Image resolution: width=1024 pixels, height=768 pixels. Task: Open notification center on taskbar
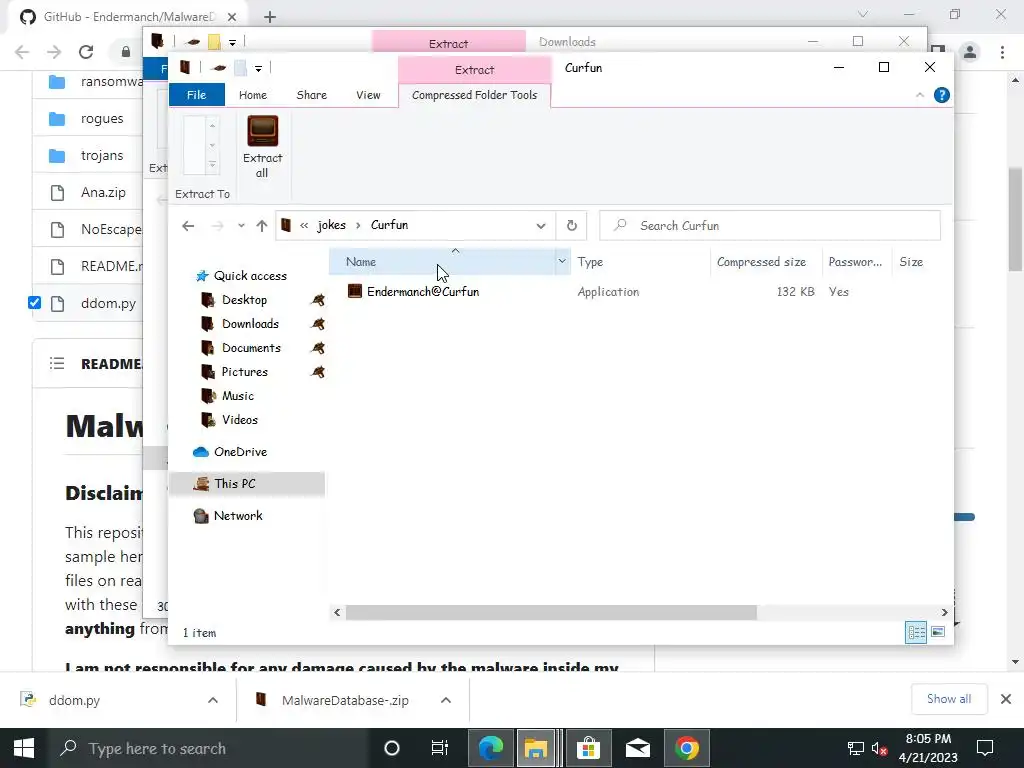click(984, 748)
